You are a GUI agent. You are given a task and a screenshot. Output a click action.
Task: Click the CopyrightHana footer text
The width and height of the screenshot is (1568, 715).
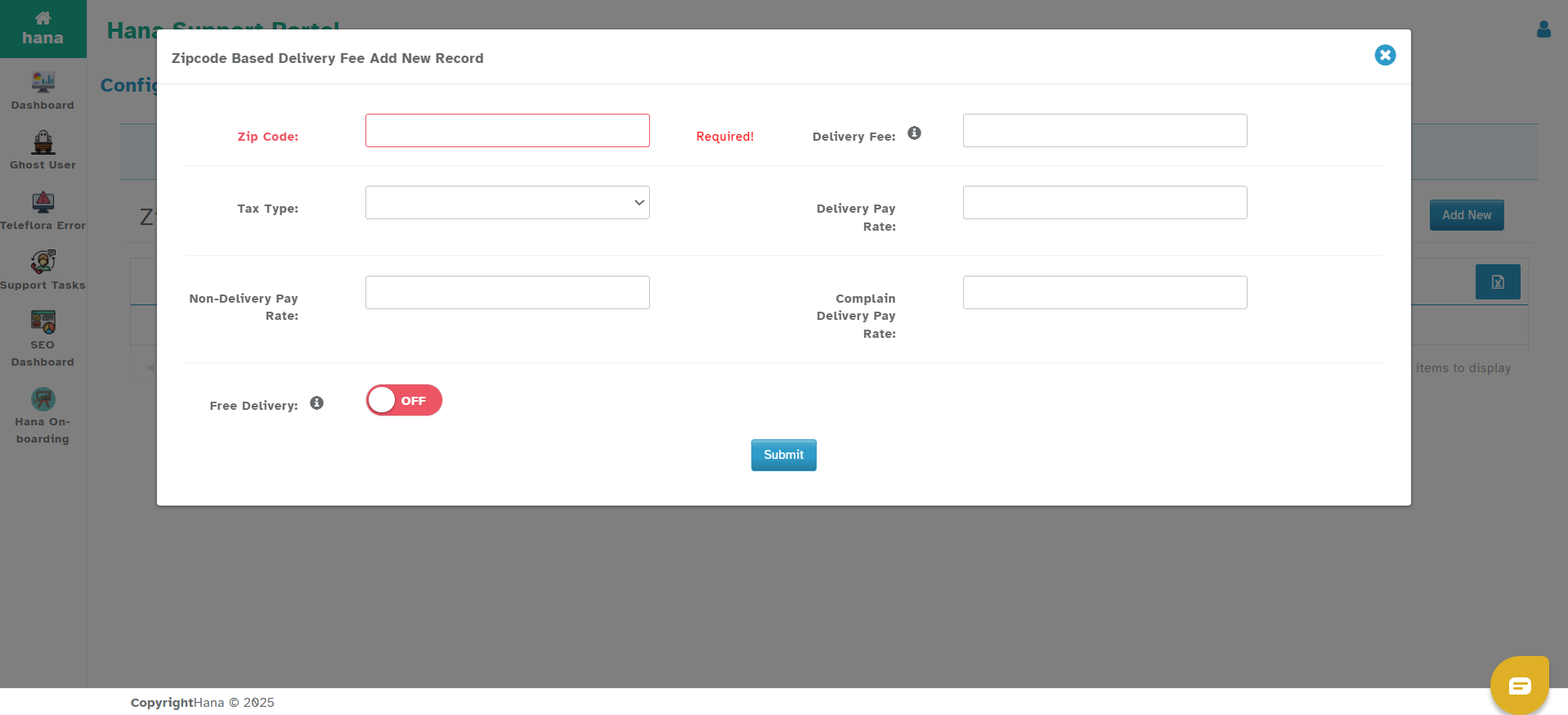[203, 702]
